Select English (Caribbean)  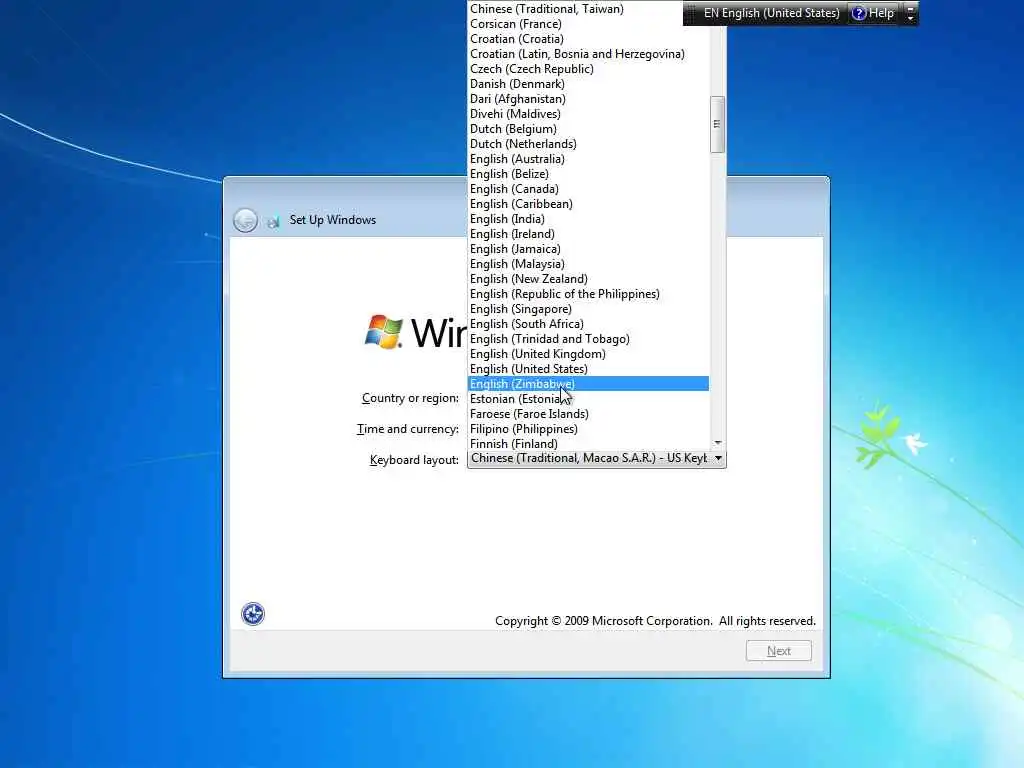pyautogui.click(x=588, y=204)
